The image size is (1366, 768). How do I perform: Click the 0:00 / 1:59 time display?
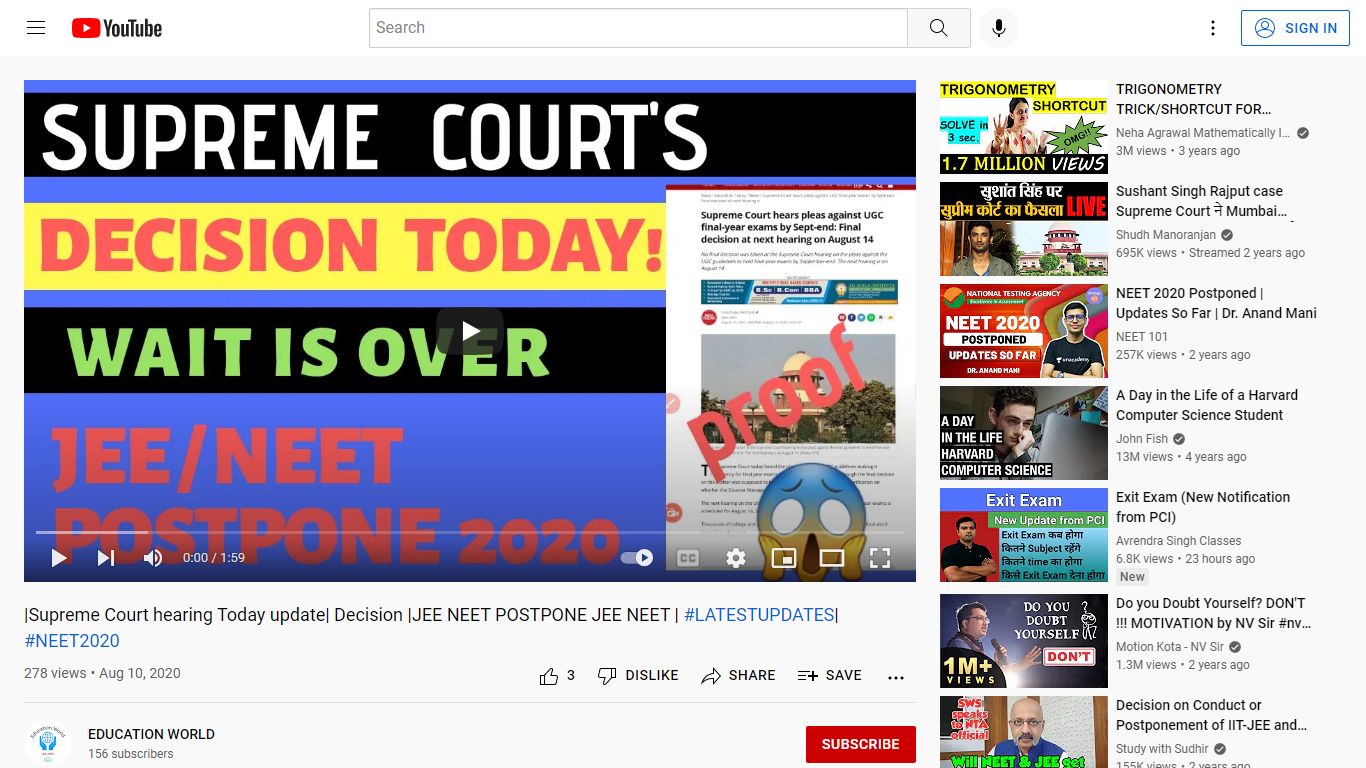(214, 558)
